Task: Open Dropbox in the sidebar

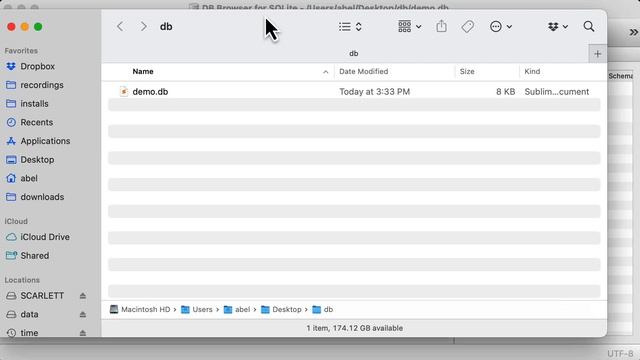Action: click(x=38, y=66)
